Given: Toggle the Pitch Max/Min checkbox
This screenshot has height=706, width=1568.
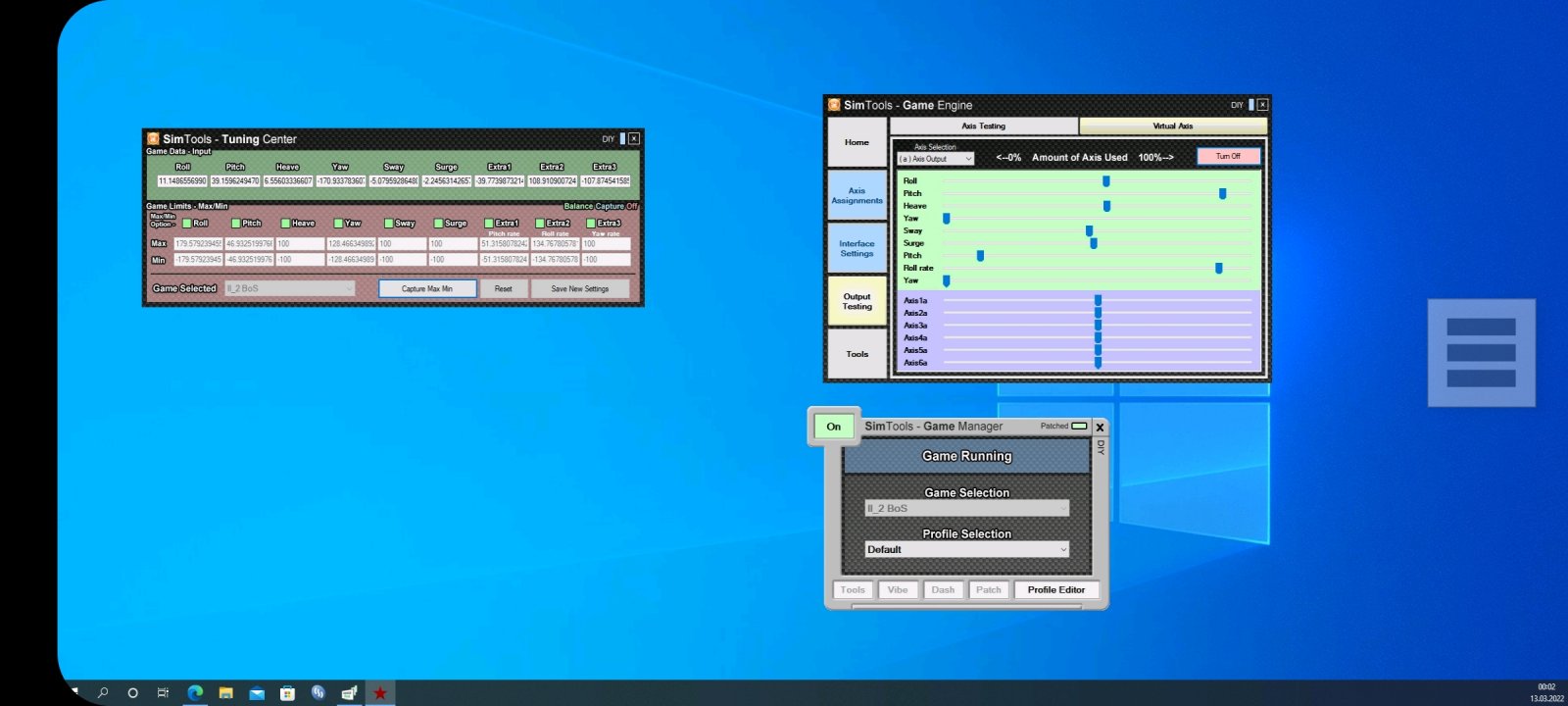Looking at the screenshot, I should click(x=235, y=223).
